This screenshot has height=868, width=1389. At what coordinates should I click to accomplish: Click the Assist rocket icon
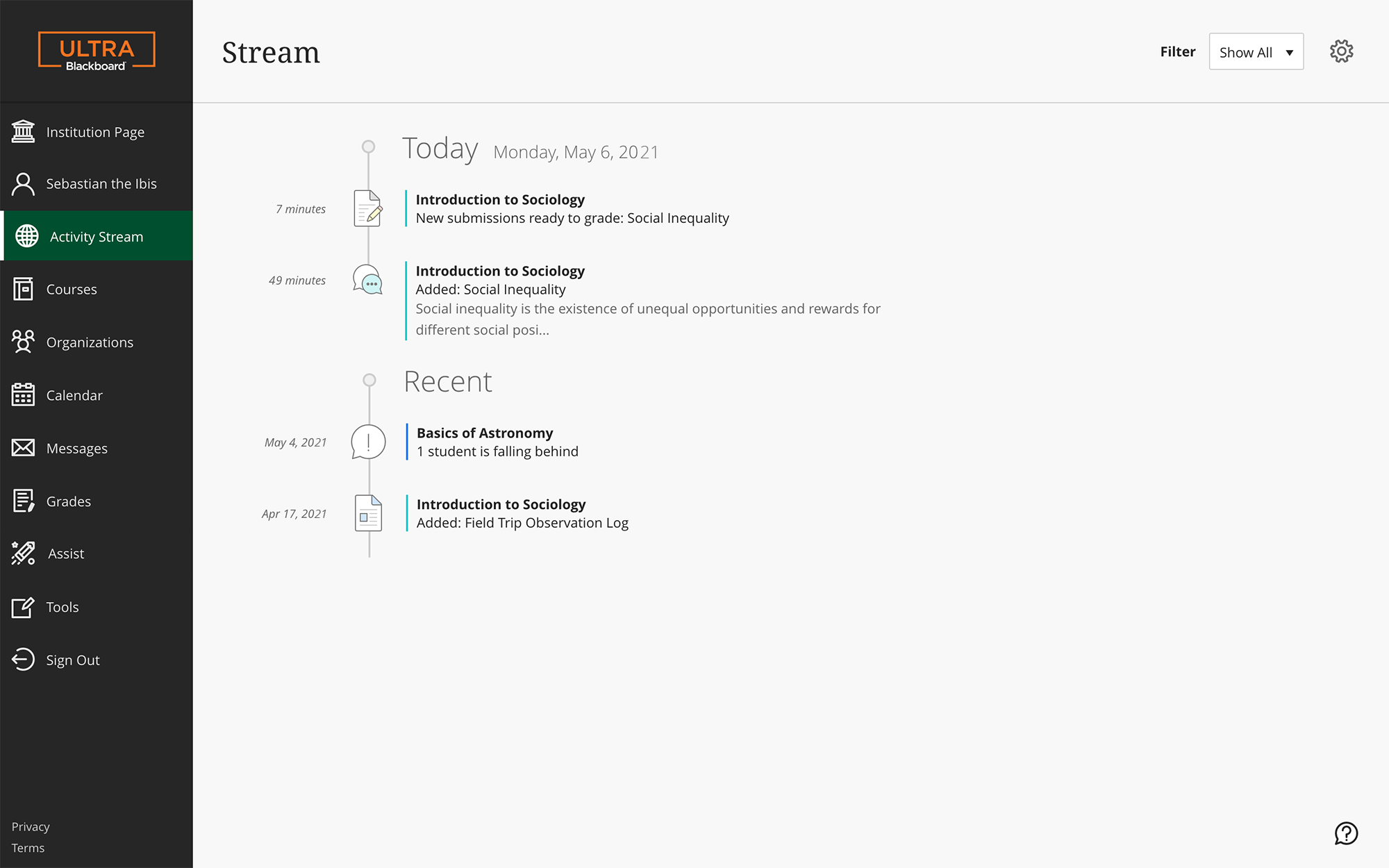point(23,553)
